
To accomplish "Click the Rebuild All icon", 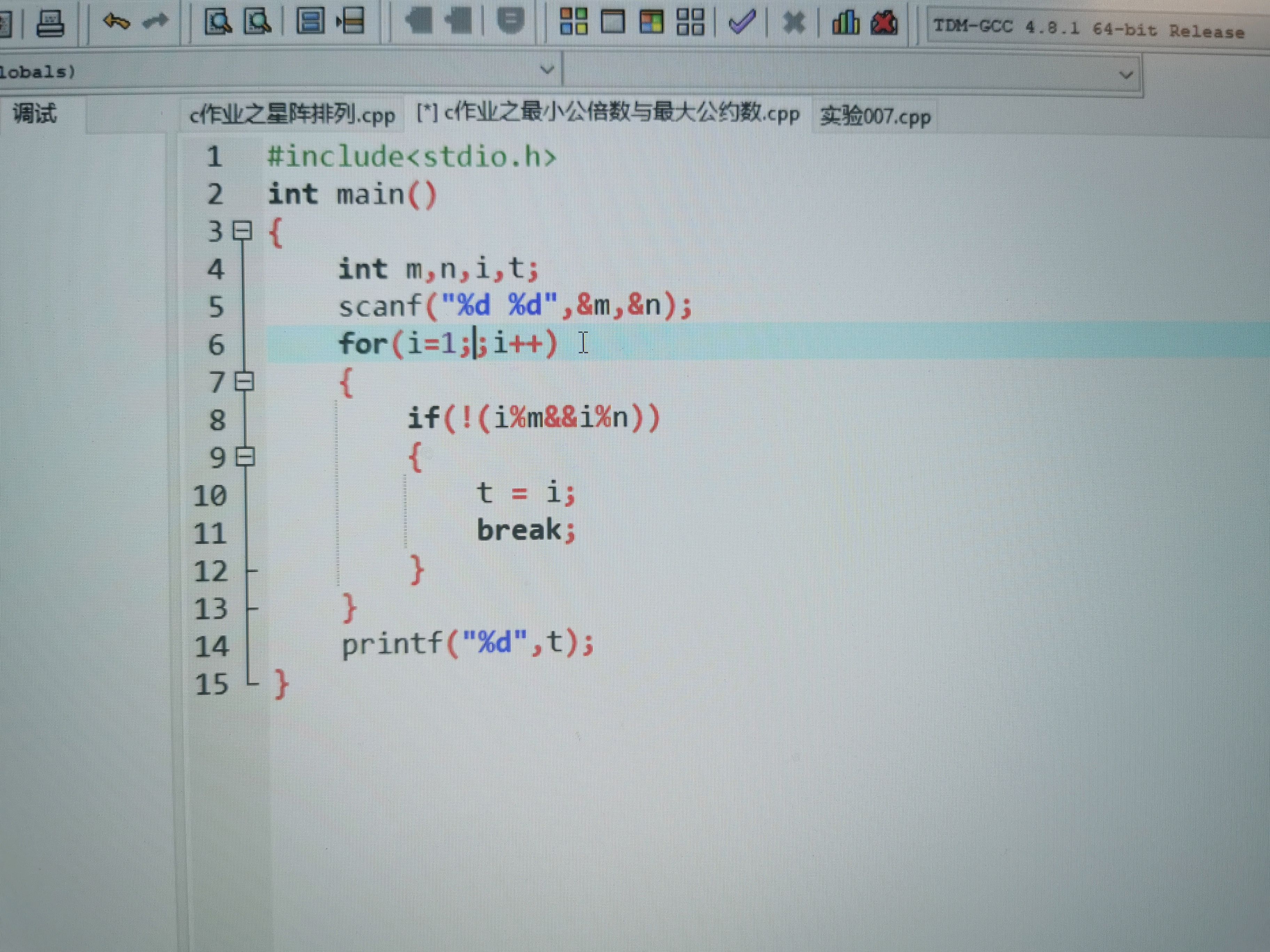I will click(x=691, y=22).
